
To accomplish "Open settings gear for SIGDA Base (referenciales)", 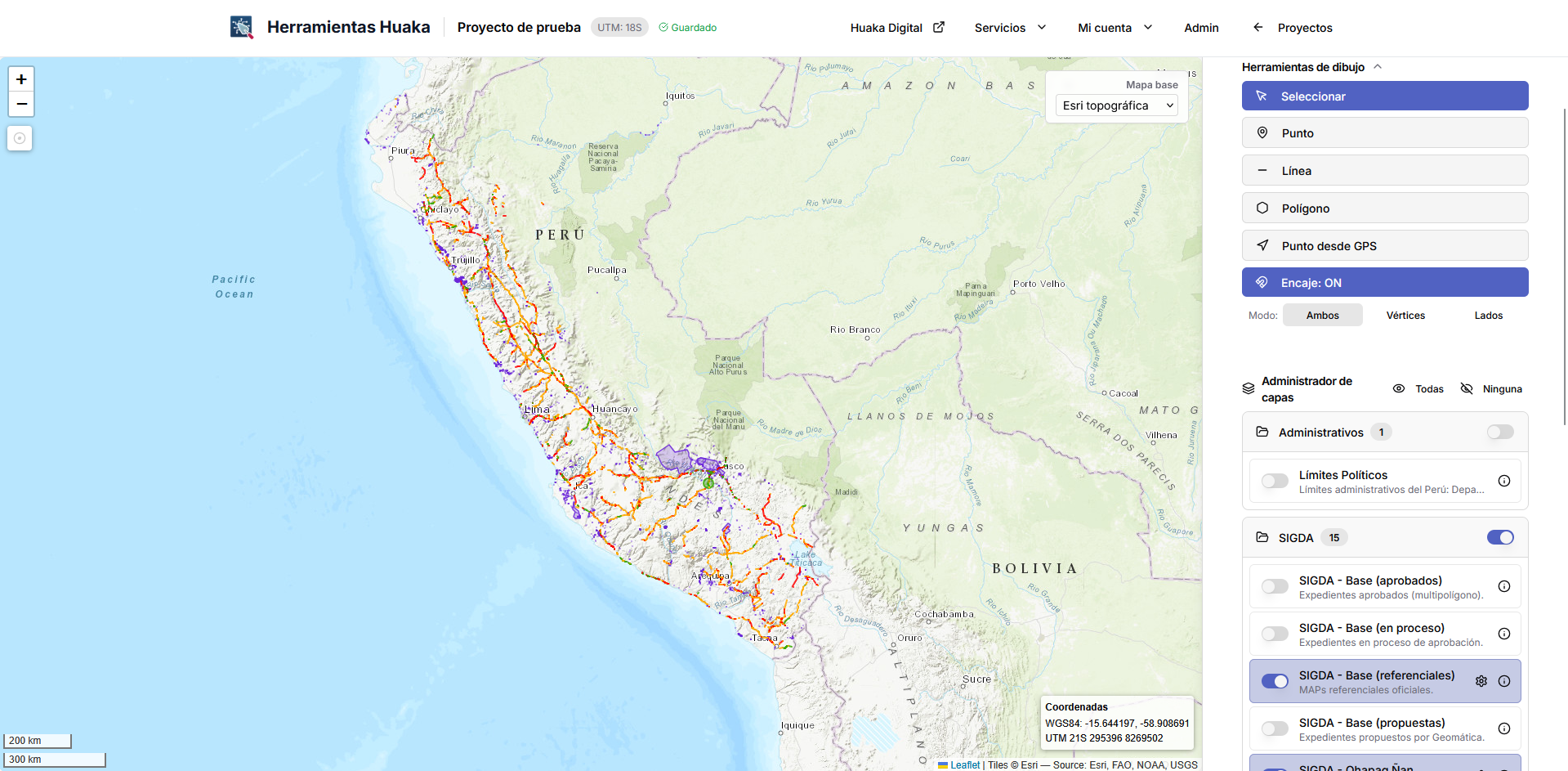I will (x=1481, y=681).
